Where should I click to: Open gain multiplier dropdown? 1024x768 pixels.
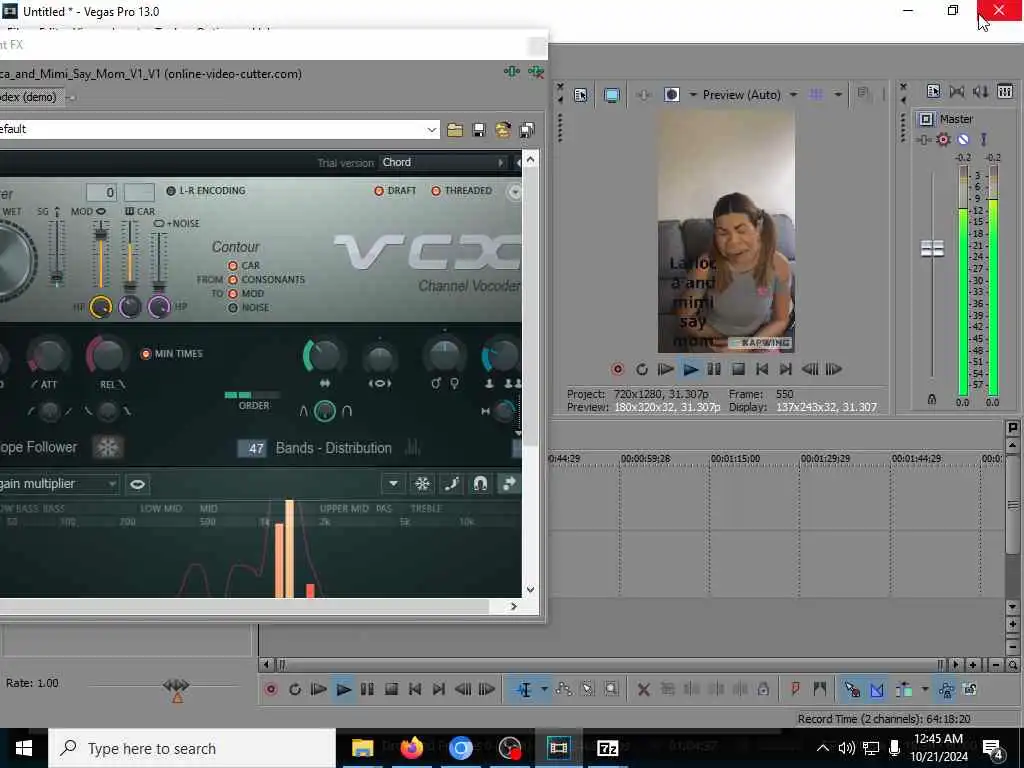tap(112, 484)
